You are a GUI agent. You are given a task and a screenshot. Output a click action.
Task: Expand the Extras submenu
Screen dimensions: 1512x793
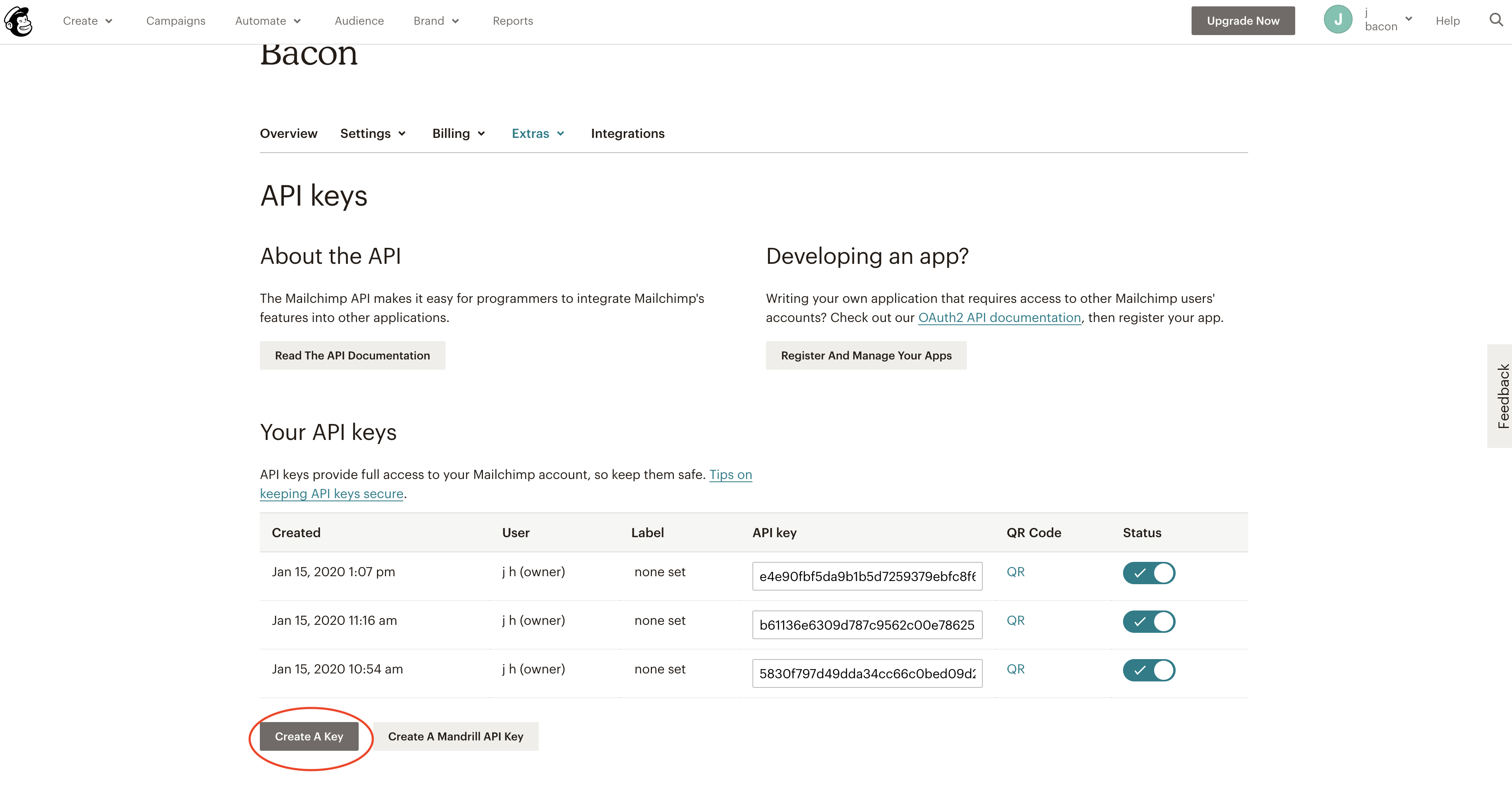pos(538,133)
